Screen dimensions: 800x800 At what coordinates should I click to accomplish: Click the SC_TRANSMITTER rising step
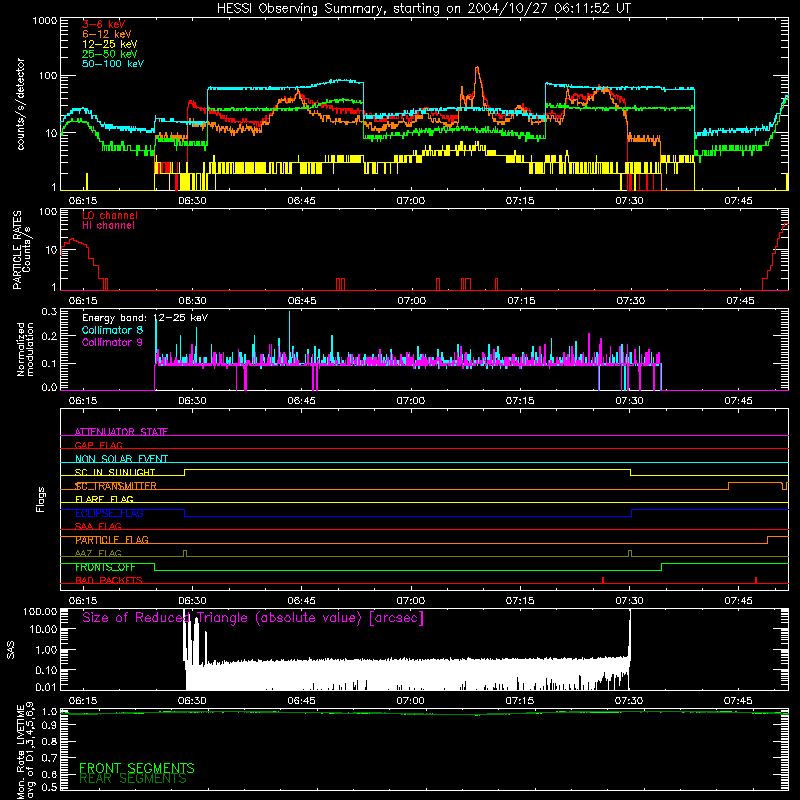coord(729,486)
